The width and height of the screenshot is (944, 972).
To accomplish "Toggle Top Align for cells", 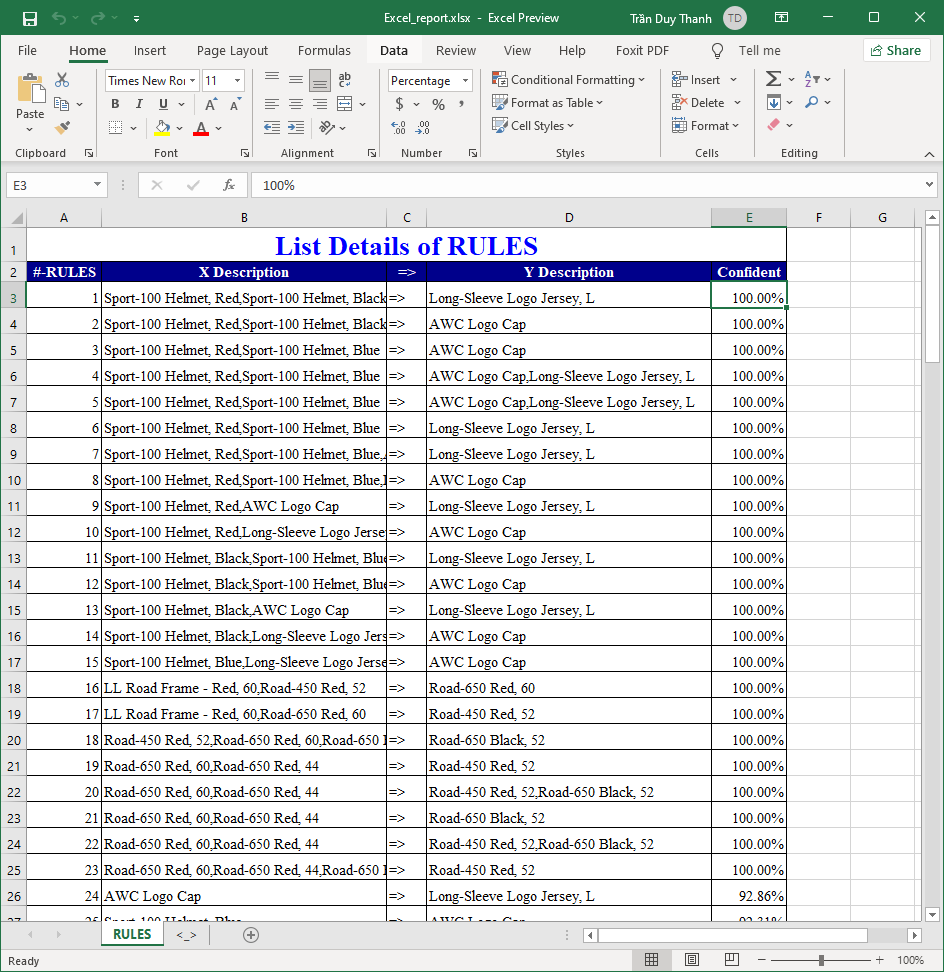I will coord(271,79).
